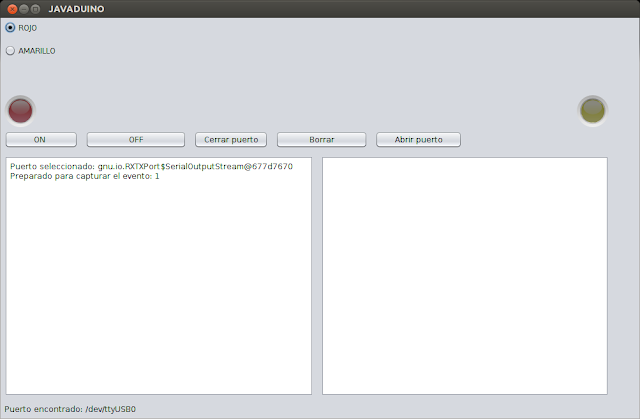
Task: Click the 'Puerto encontrado: /dev/ttyUSB0' status text
Action: click(70, 409)
